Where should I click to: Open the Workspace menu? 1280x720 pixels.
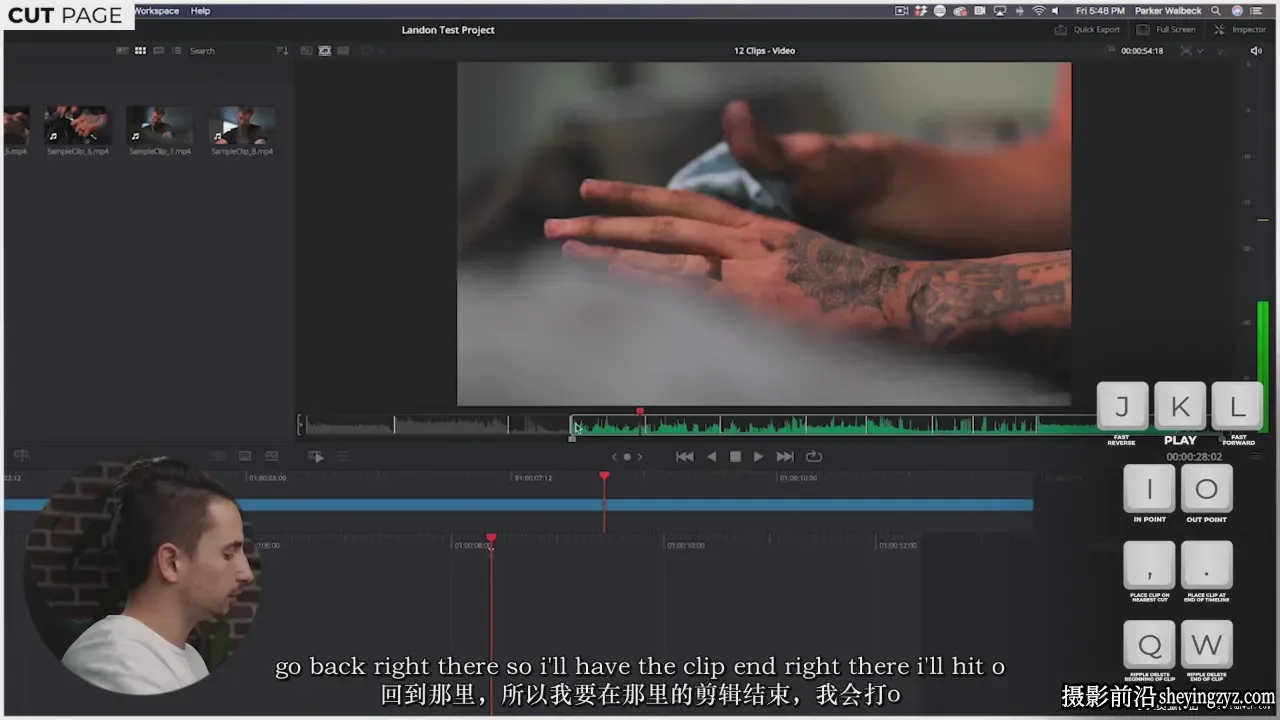pos(157,11)
